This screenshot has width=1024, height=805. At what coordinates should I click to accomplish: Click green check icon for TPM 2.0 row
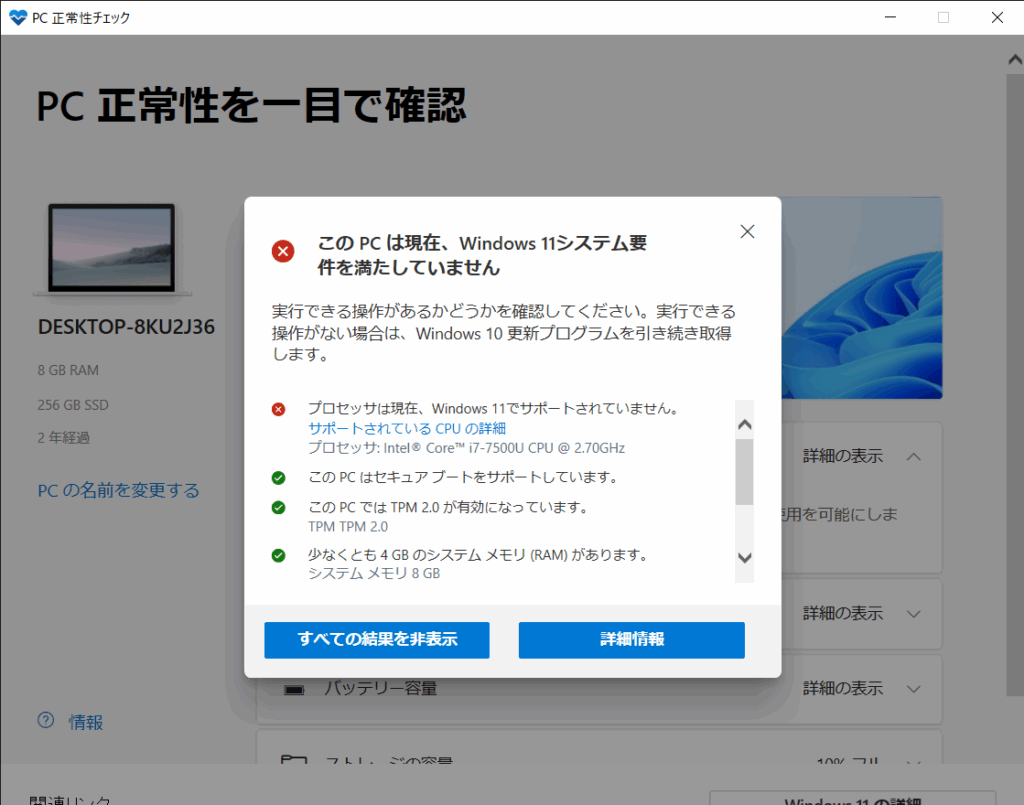pos(278,507)
